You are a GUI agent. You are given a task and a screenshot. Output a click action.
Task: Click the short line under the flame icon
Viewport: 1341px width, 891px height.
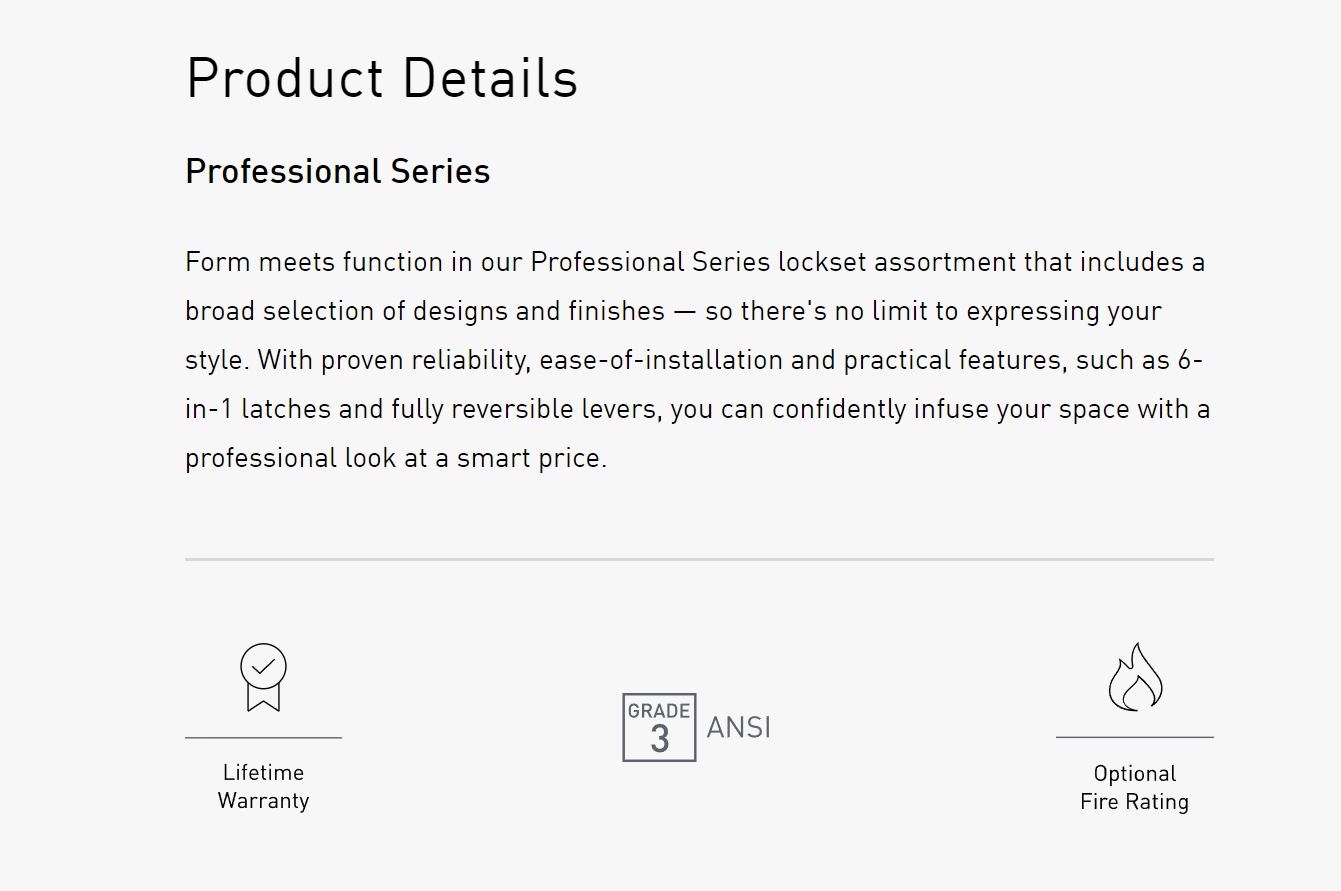1135,738
